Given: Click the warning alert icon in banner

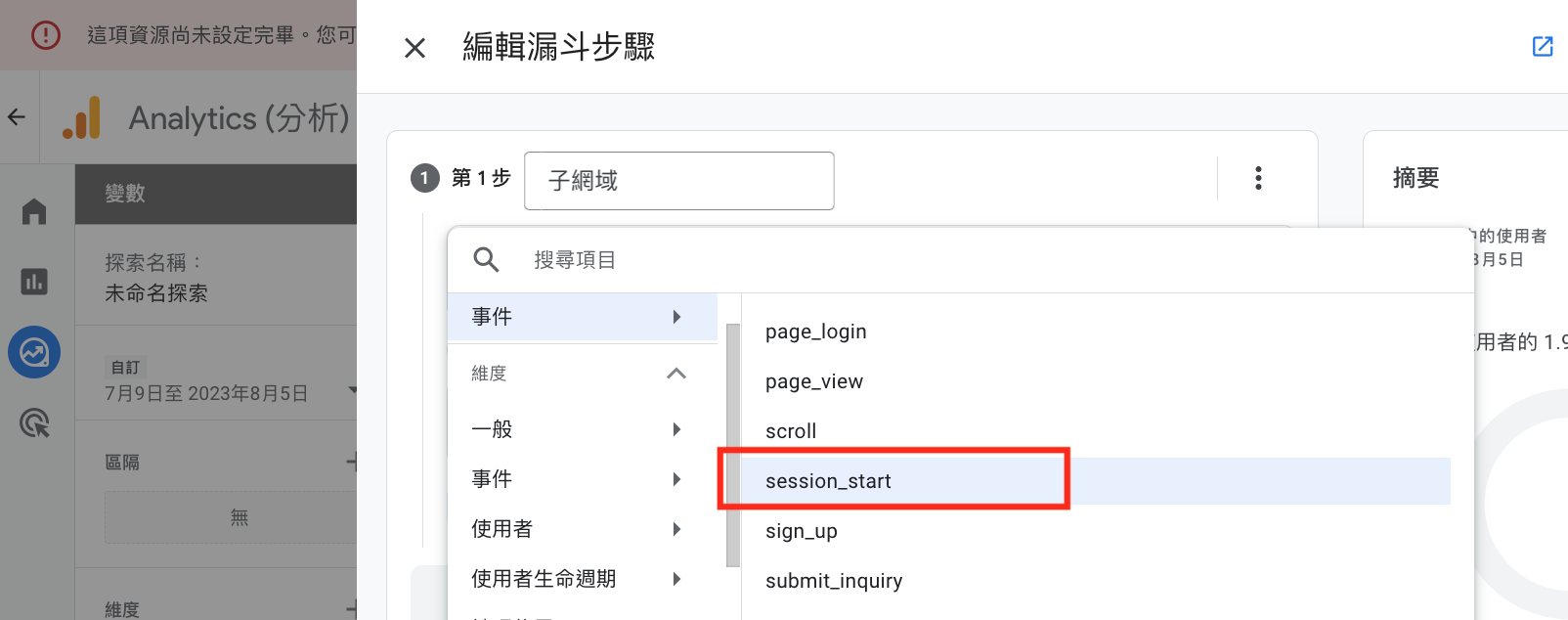Looking at the screenshot, I should (x=46, y=35).
